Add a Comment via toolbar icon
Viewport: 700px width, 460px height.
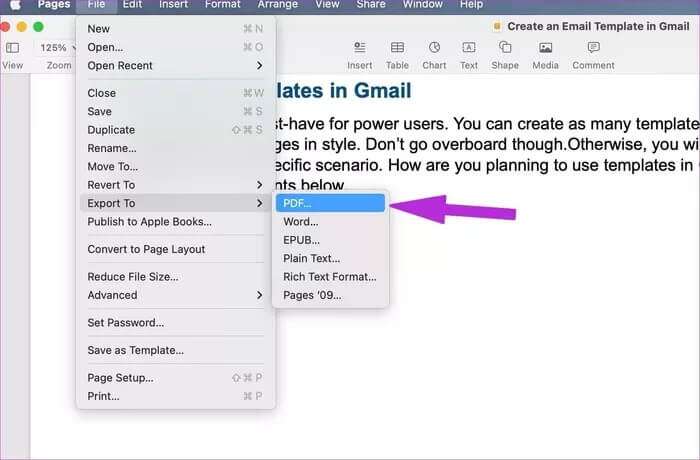click(x=593, y=47)
